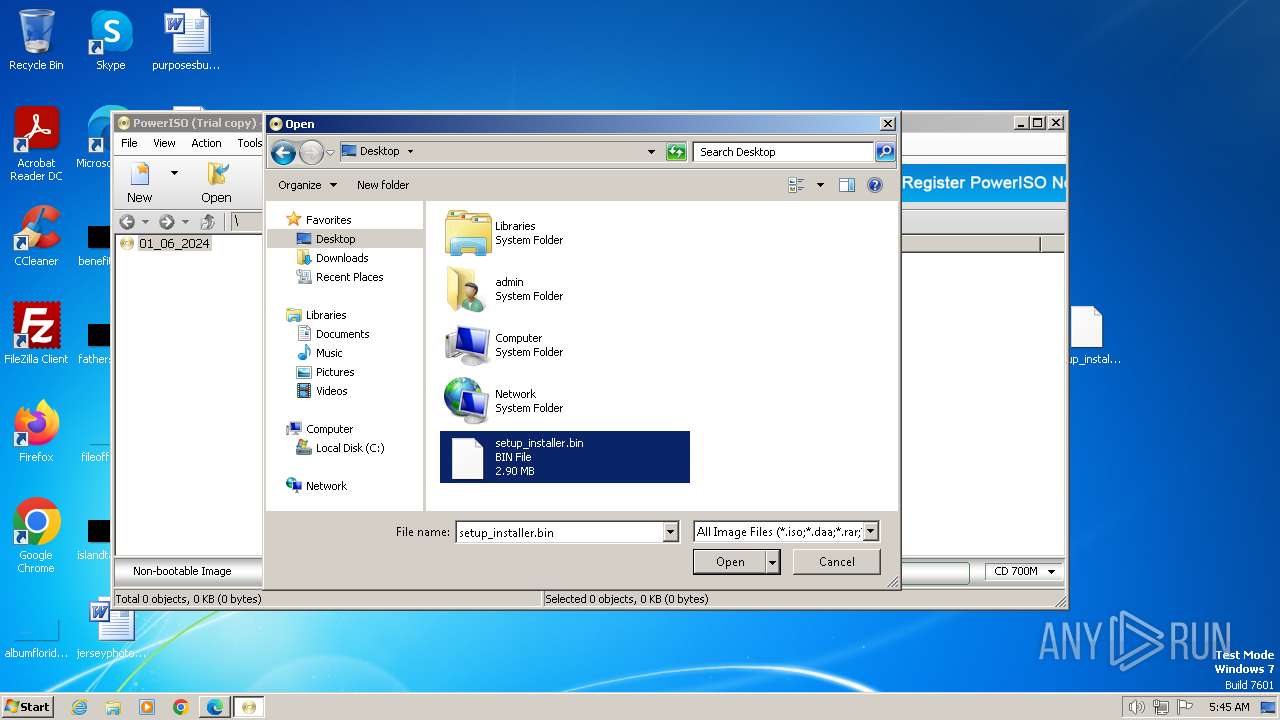Click the Start button
This screenshot has width=1280, height=720.
pyautogui.click(x=27, y=707)
